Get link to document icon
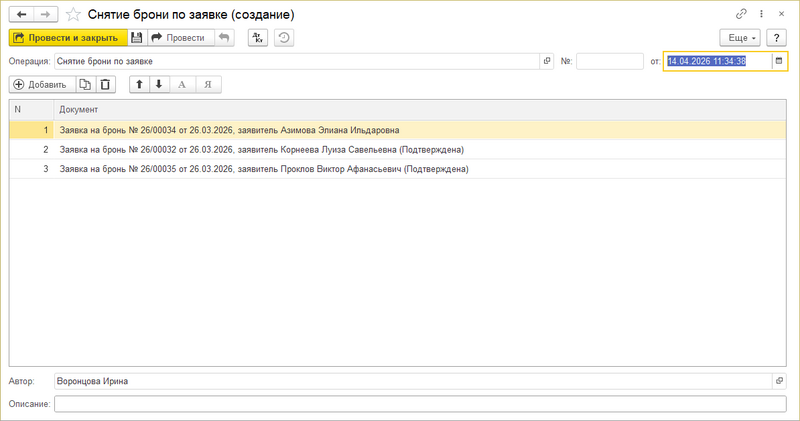The height and width of the screenshot is (421, 800). (x=741, y=14)
